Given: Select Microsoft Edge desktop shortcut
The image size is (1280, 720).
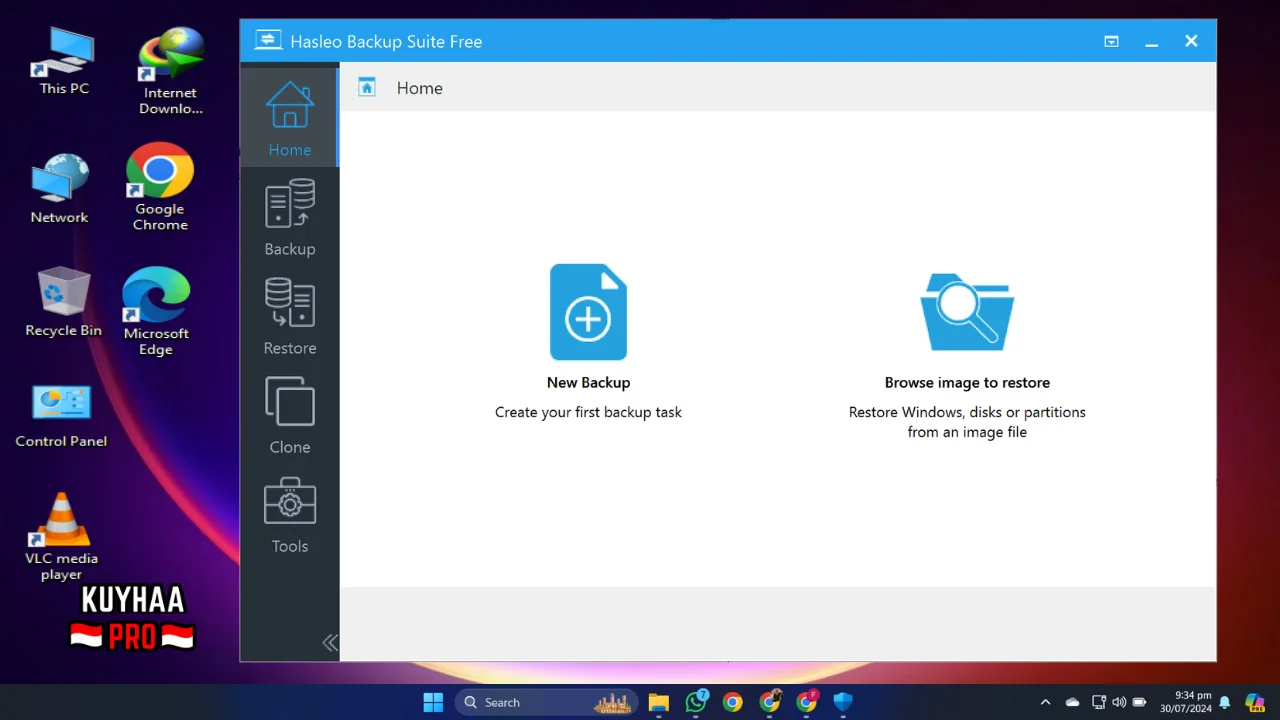Looking at the screenshot, I should 156,311.
